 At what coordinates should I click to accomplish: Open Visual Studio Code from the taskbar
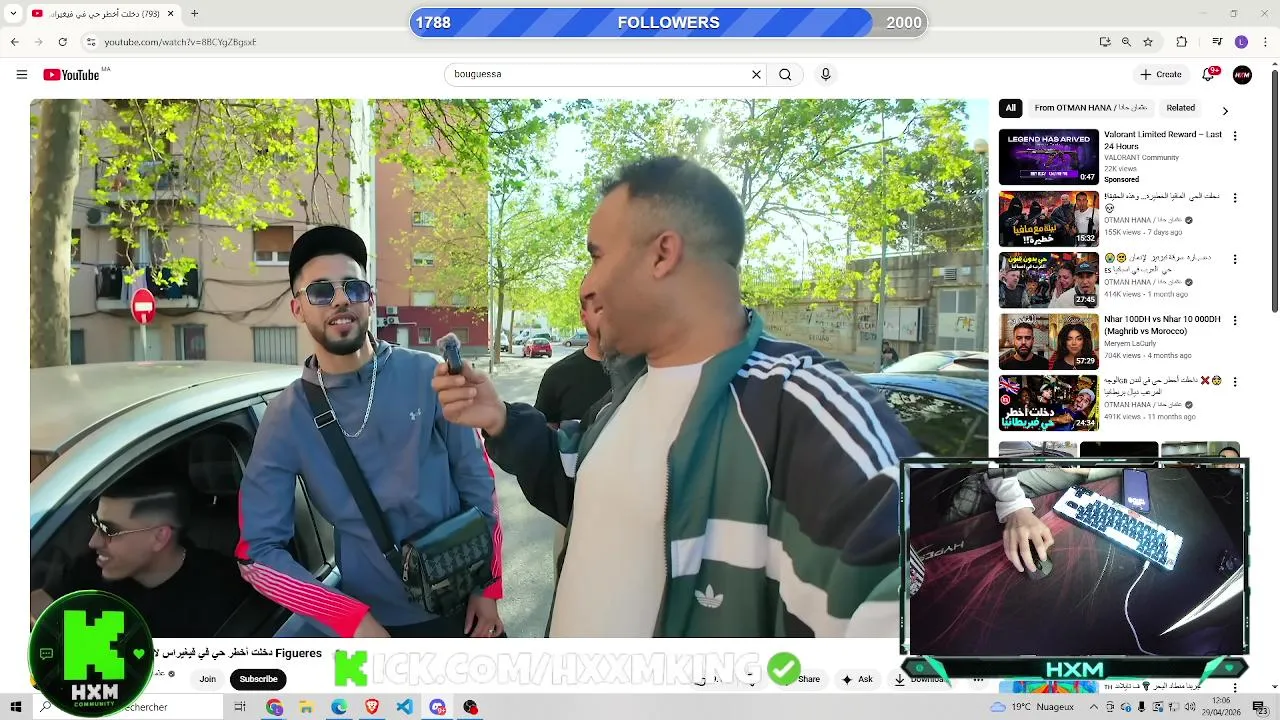coord(404,707)
